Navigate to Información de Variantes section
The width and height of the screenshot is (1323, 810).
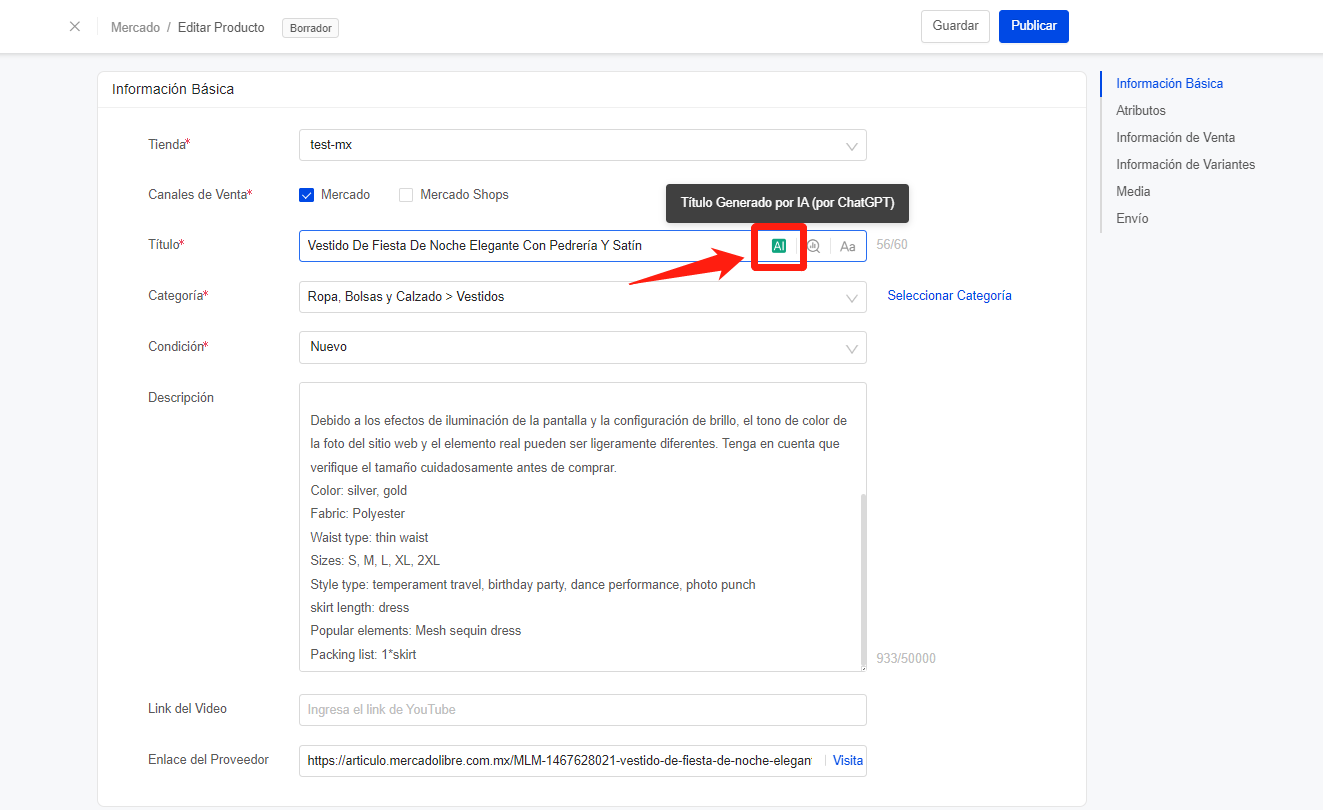(x=1185, y=165)
